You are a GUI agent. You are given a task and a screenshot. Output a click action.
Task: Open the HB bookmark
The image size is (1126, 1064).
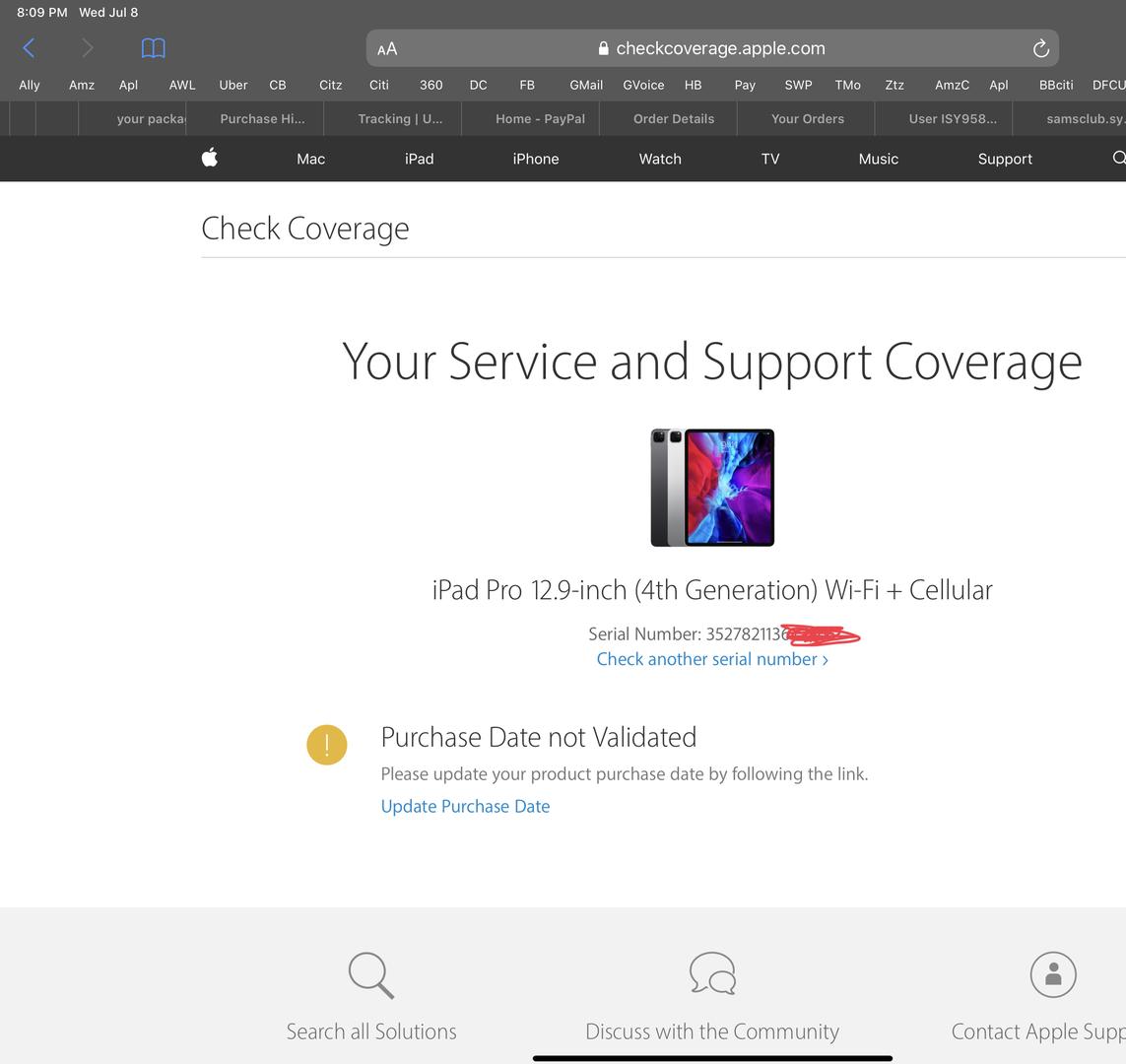pos(693,85)
